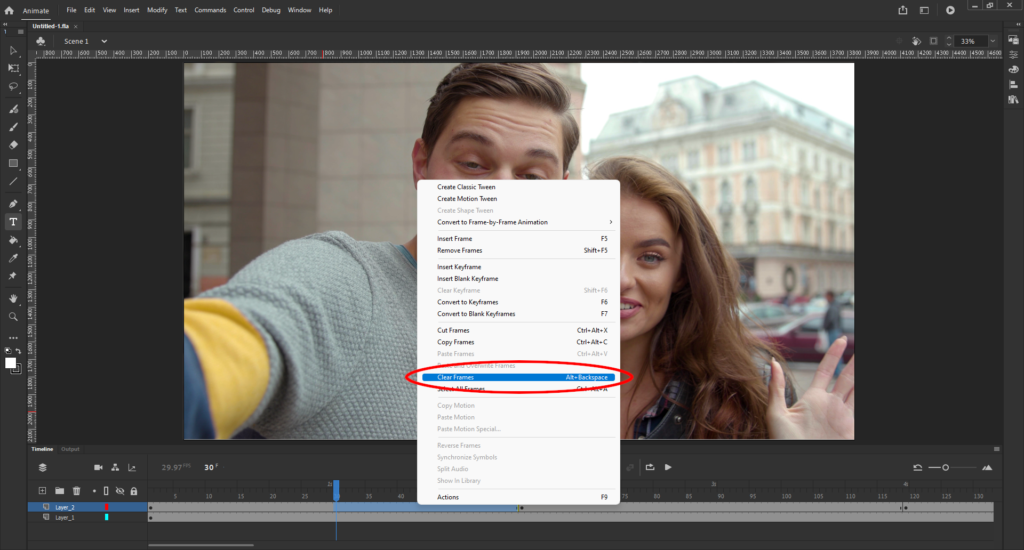This screenshot has width=1024, height=550.
Task: Activate the Paint Bucket tool
Action: [13, 240]
